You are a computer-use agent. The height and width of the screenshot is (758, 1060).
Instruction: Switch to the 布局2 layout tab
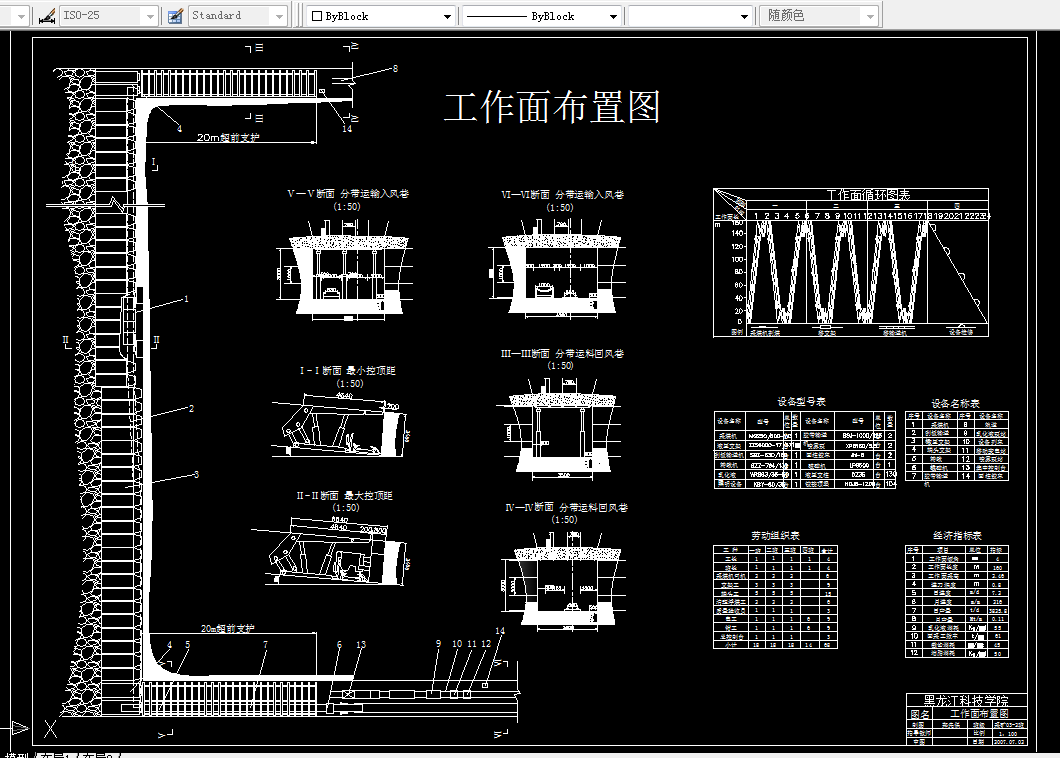[92, 755]
